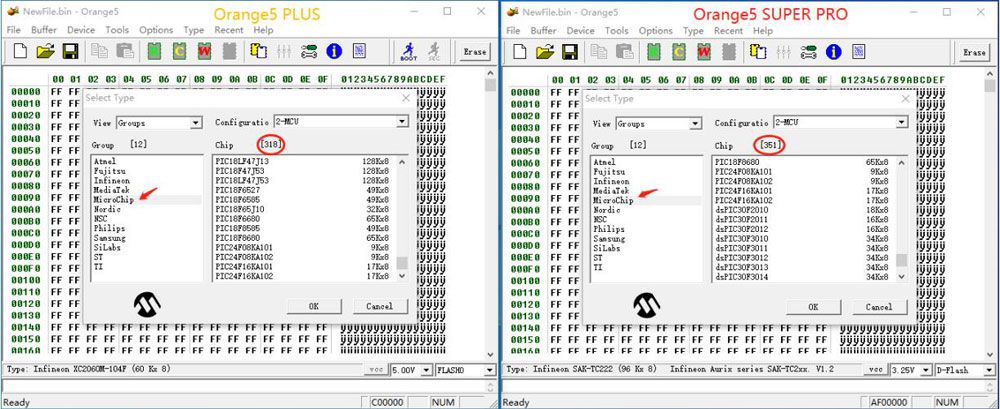Open the blue info icon in Orange5 SUPER PRO
This screenshot has width=1000, height=409.
[833, 51]
